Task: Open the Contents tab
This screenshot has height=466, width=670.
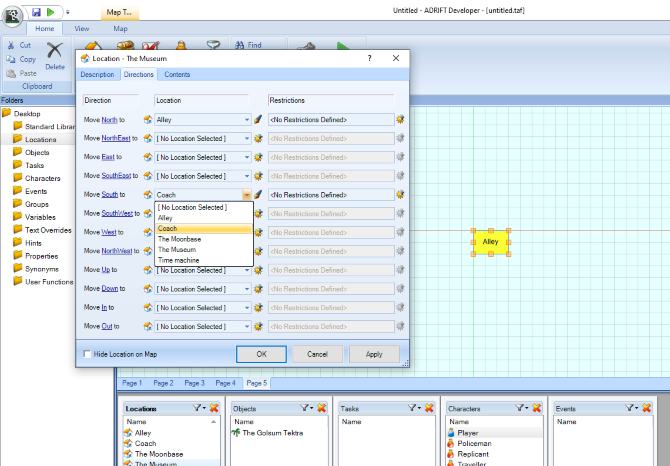Action: (177, 74)
